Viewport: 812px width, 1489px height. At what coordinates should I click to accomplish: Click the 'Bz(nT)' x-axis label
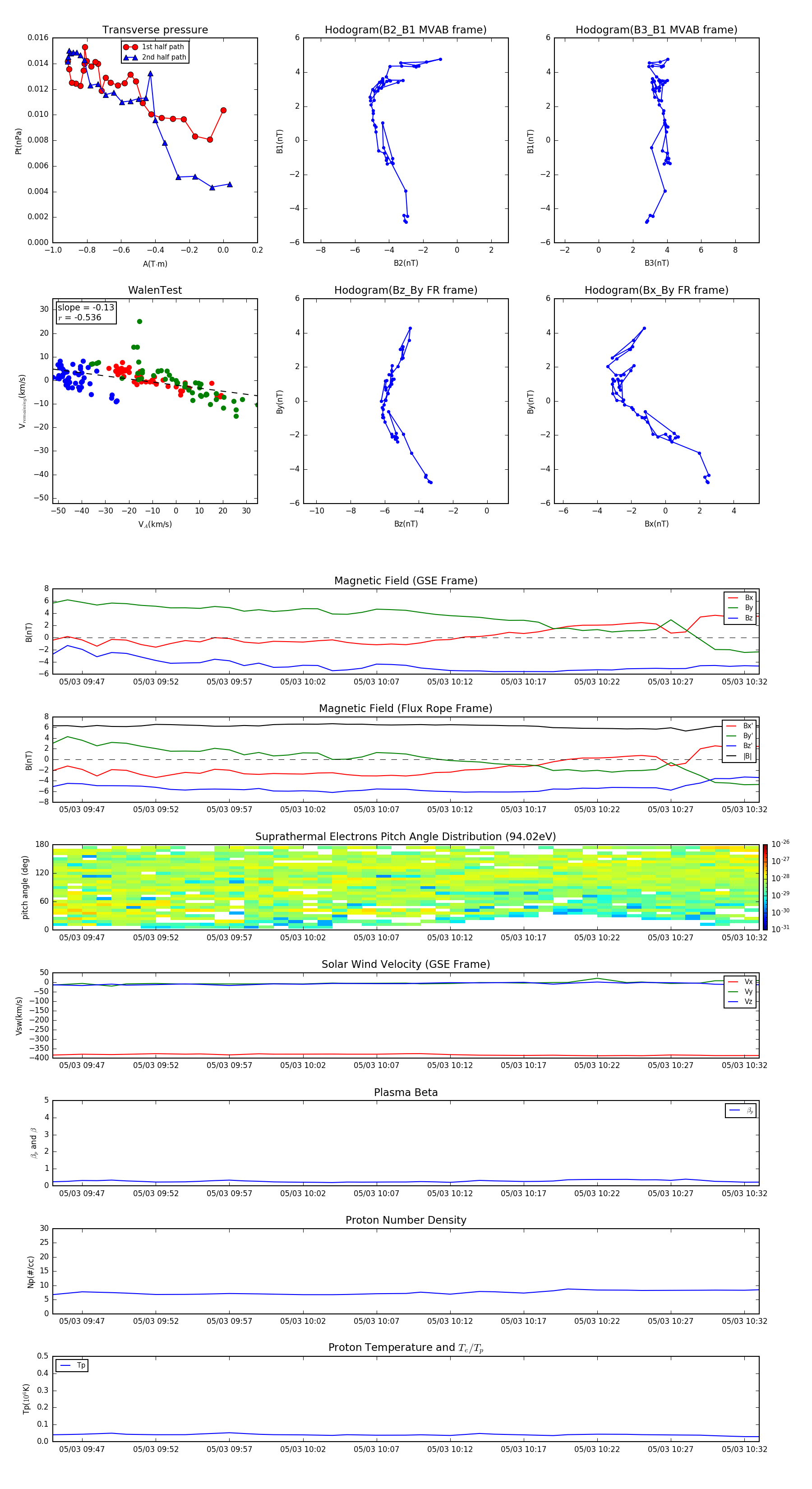(406, 524)
